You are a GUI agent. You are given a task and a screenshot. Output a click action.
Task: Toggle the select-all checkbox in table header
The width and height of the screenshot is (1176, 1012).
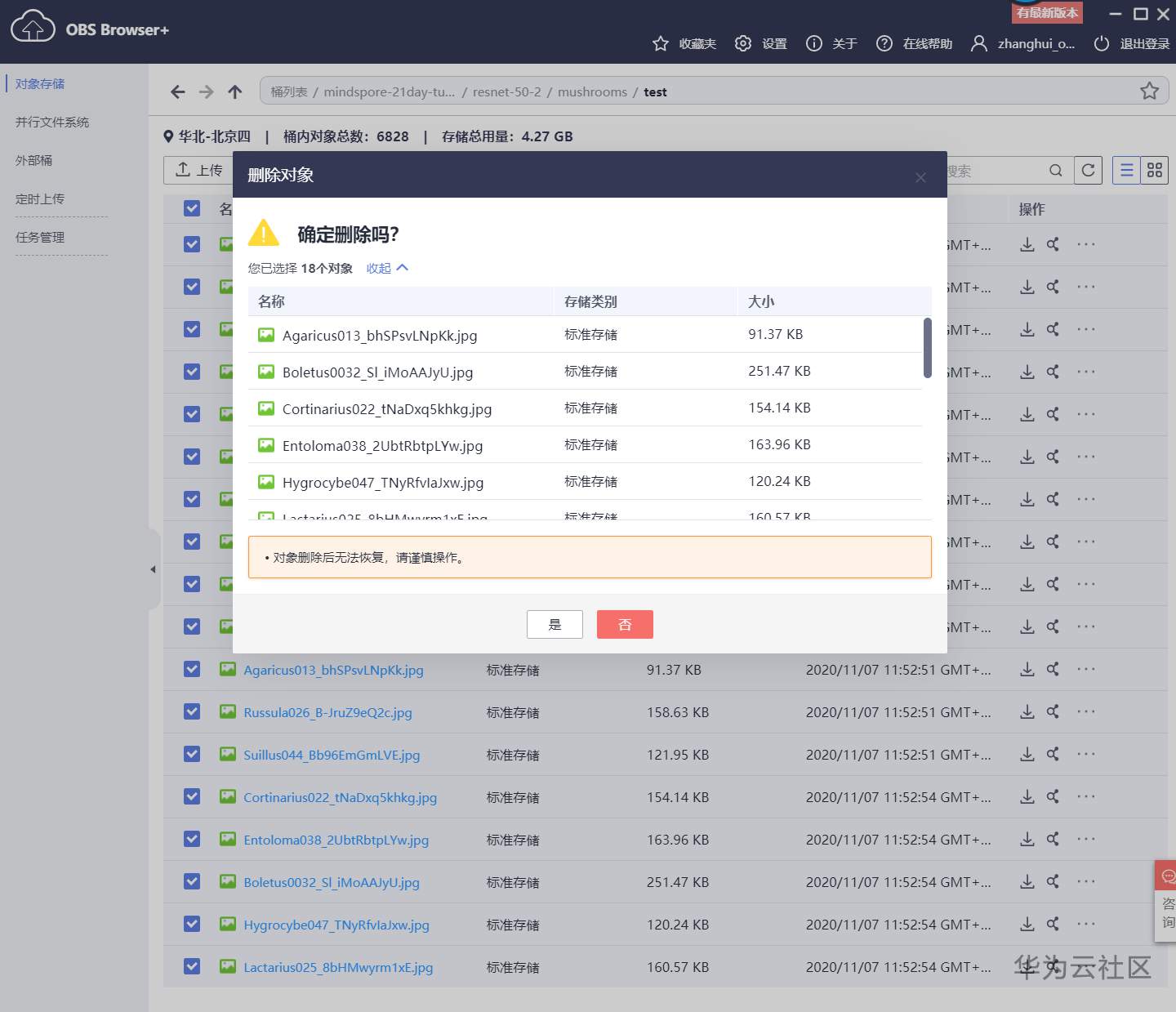tap(192, 208)
